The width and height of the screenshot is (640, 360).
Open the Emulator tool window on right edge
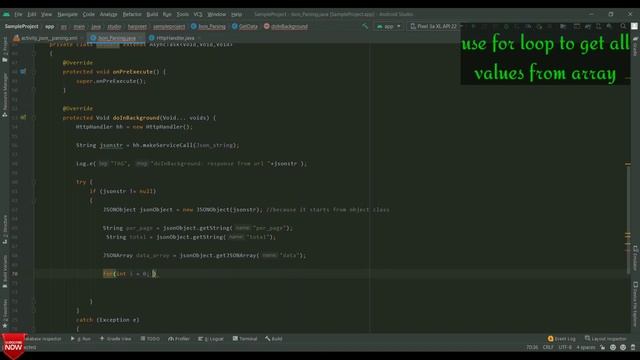click(636, 258)
